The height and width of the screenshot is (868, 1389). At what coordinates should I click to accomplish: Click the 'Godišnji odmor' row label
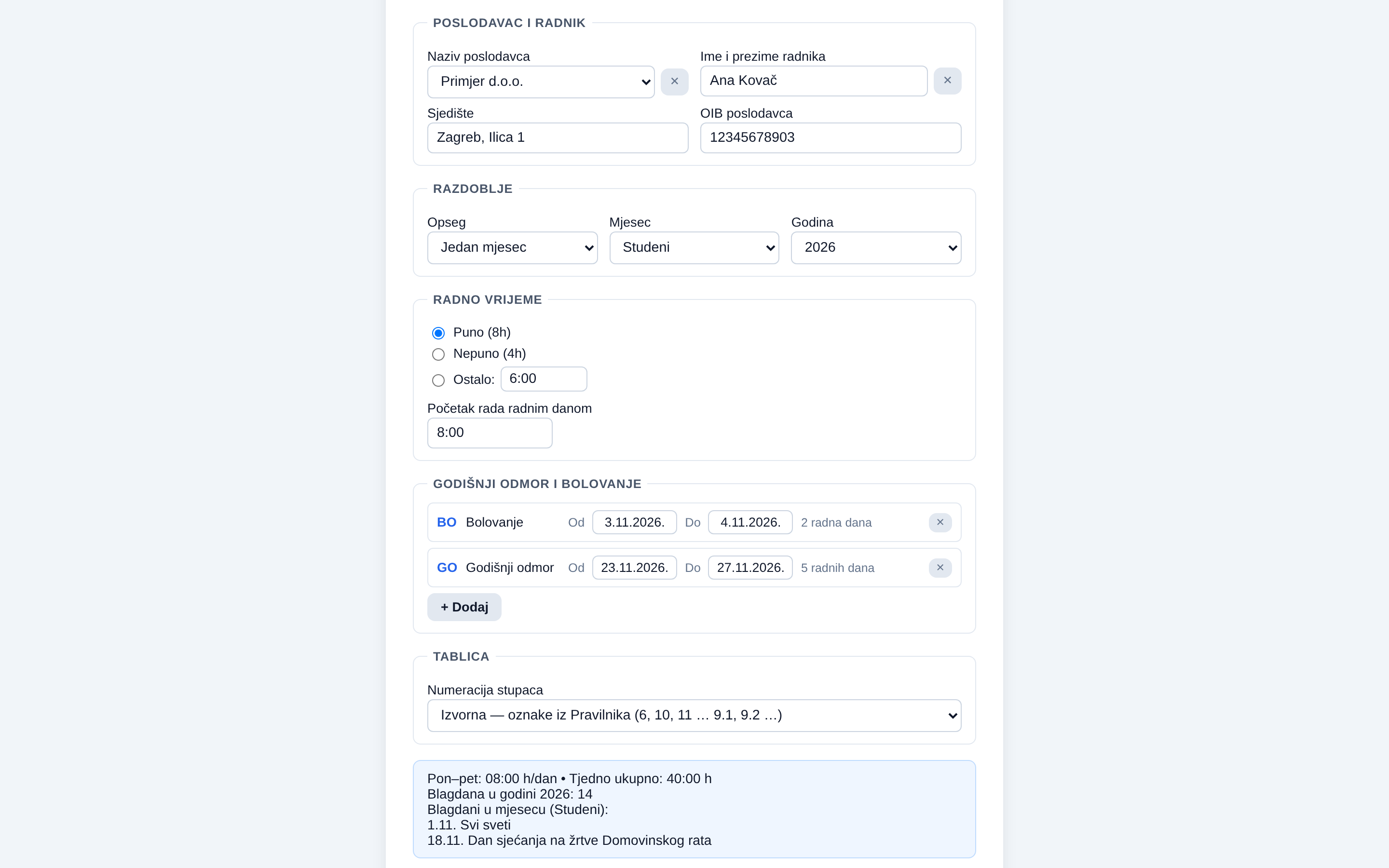coord(510,568)
